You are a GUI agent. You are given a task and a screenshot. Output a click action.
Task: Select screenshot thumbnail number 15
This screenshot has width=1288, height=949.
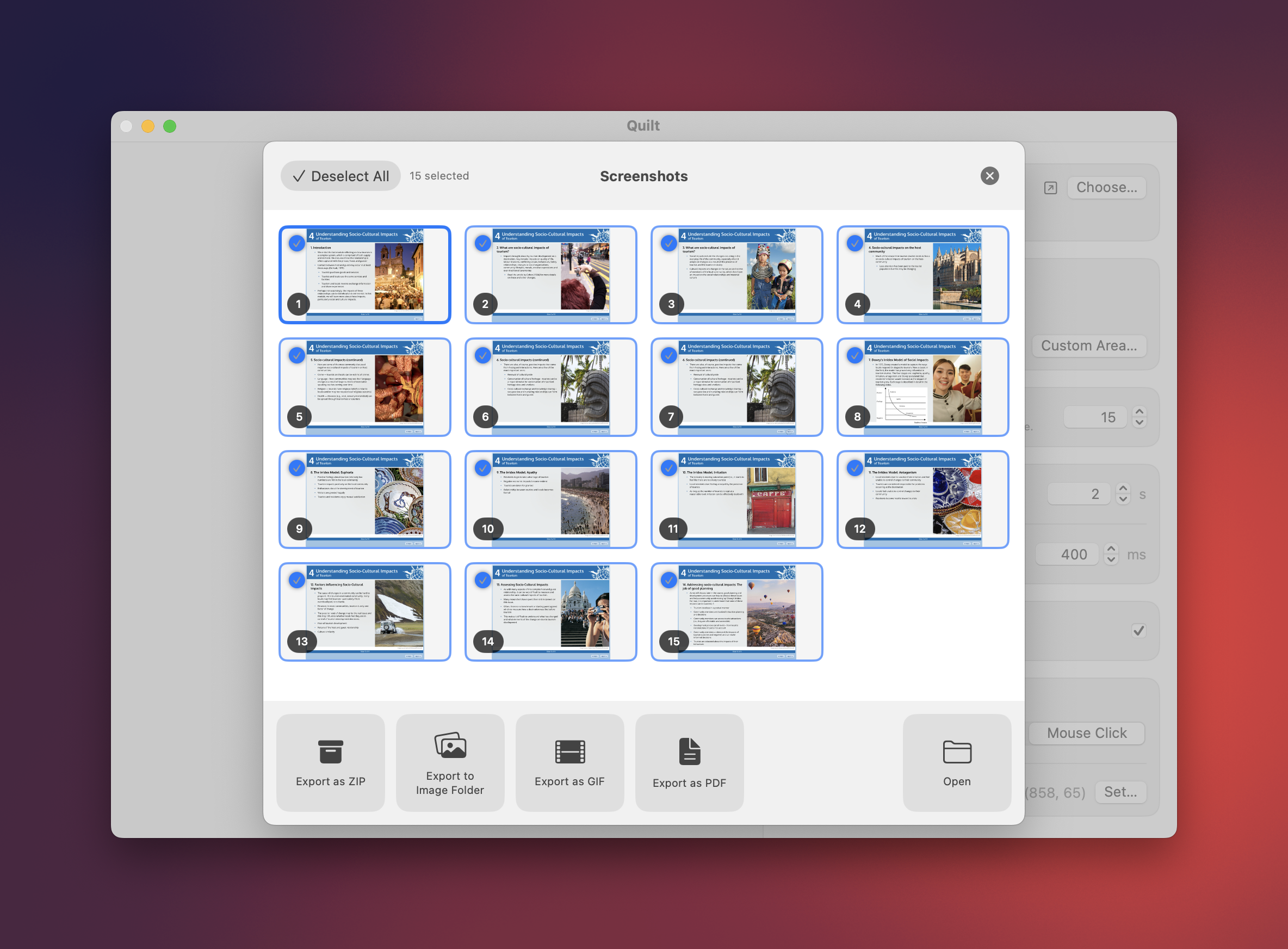click(x=737, y=612)
